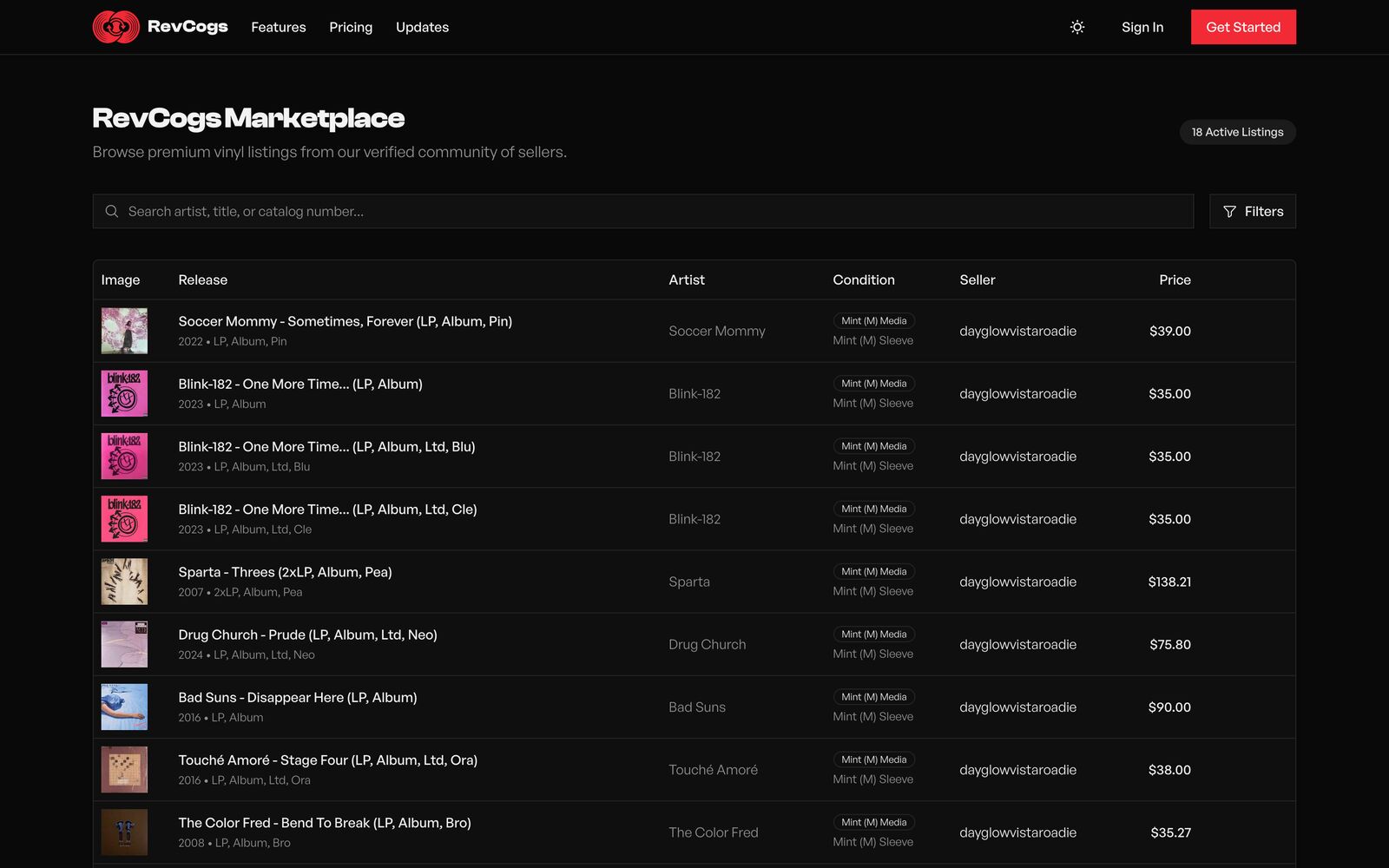Open Touché Amoré - Stage Four listing

(328, 759)
